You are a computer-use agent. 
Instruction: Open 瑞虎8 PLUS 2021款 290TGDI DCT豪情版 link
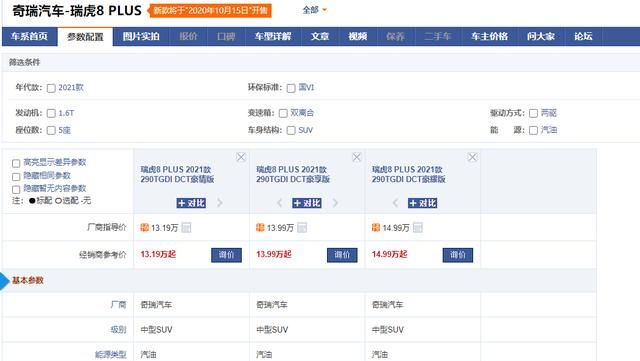pos(177,174)
